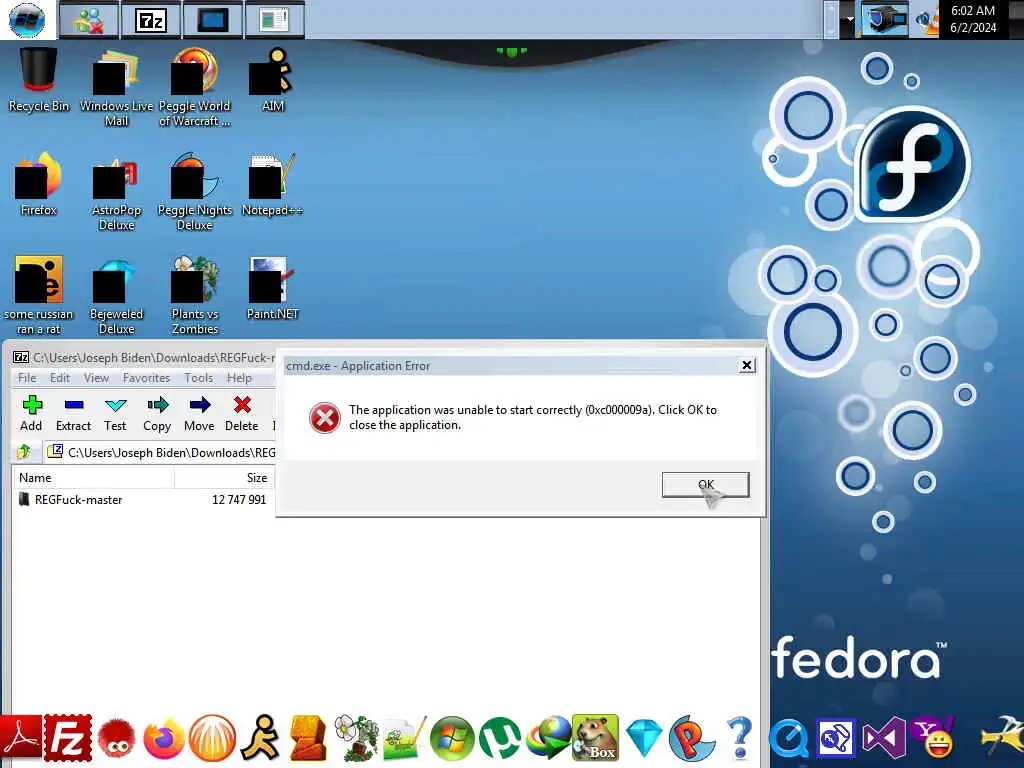Launch Visual Studio from the dock

click(884, 739)
